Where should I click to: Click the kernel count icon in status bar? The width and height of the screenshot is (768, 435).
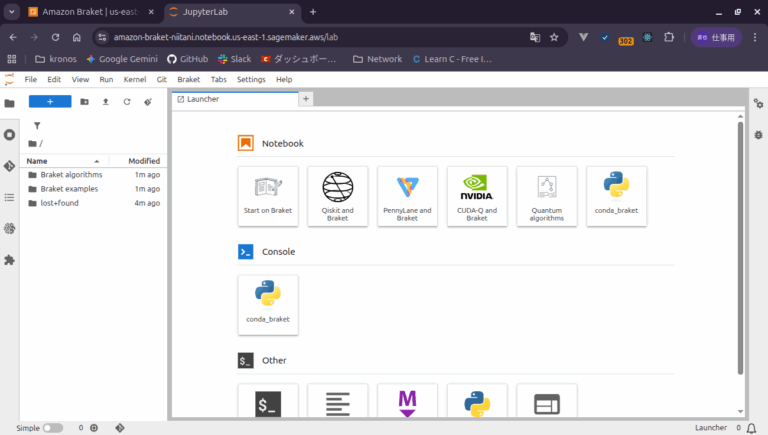(94, 428)
